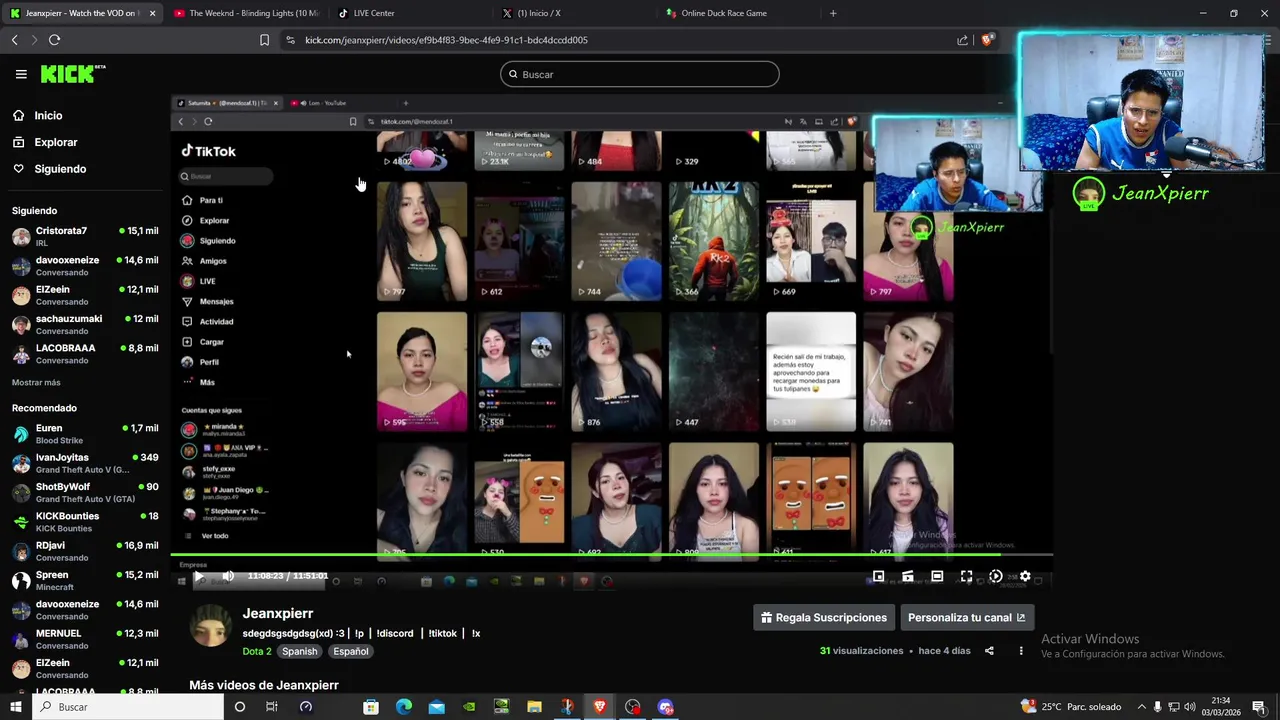This screenshot has height=720, width=1280.
Task: Open Cortana circle on the taskbar
Action: [239, 707]
